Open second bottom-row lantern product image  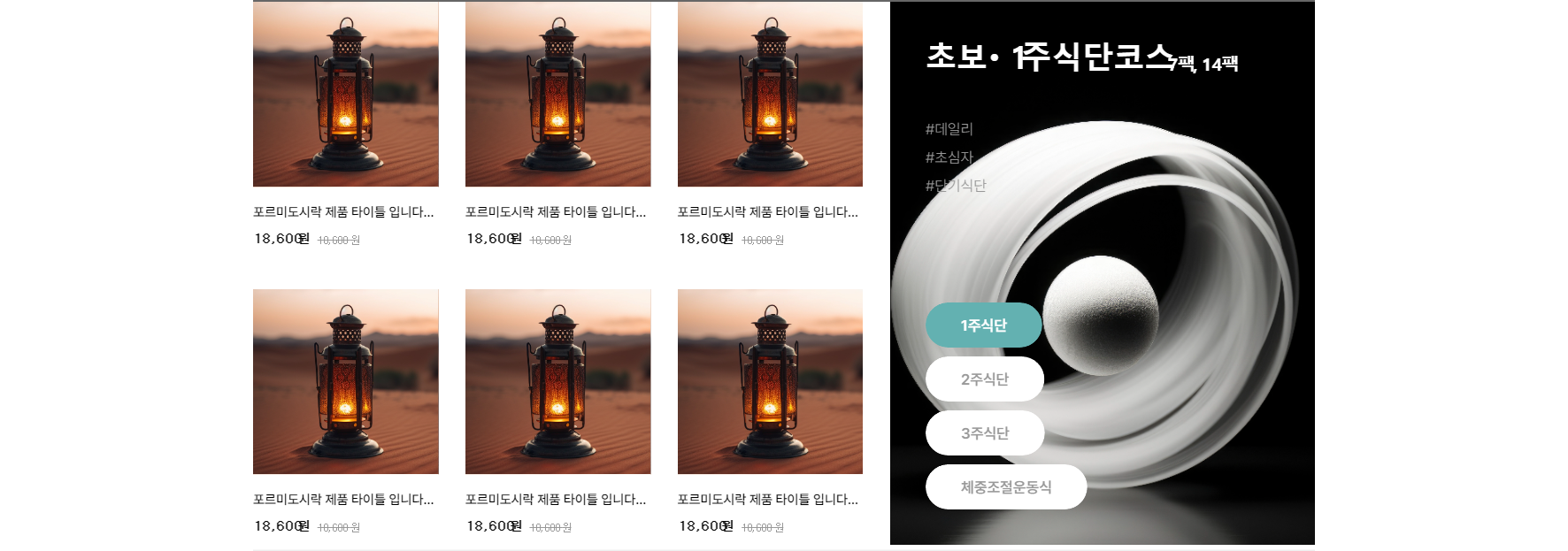pos(558,381)
